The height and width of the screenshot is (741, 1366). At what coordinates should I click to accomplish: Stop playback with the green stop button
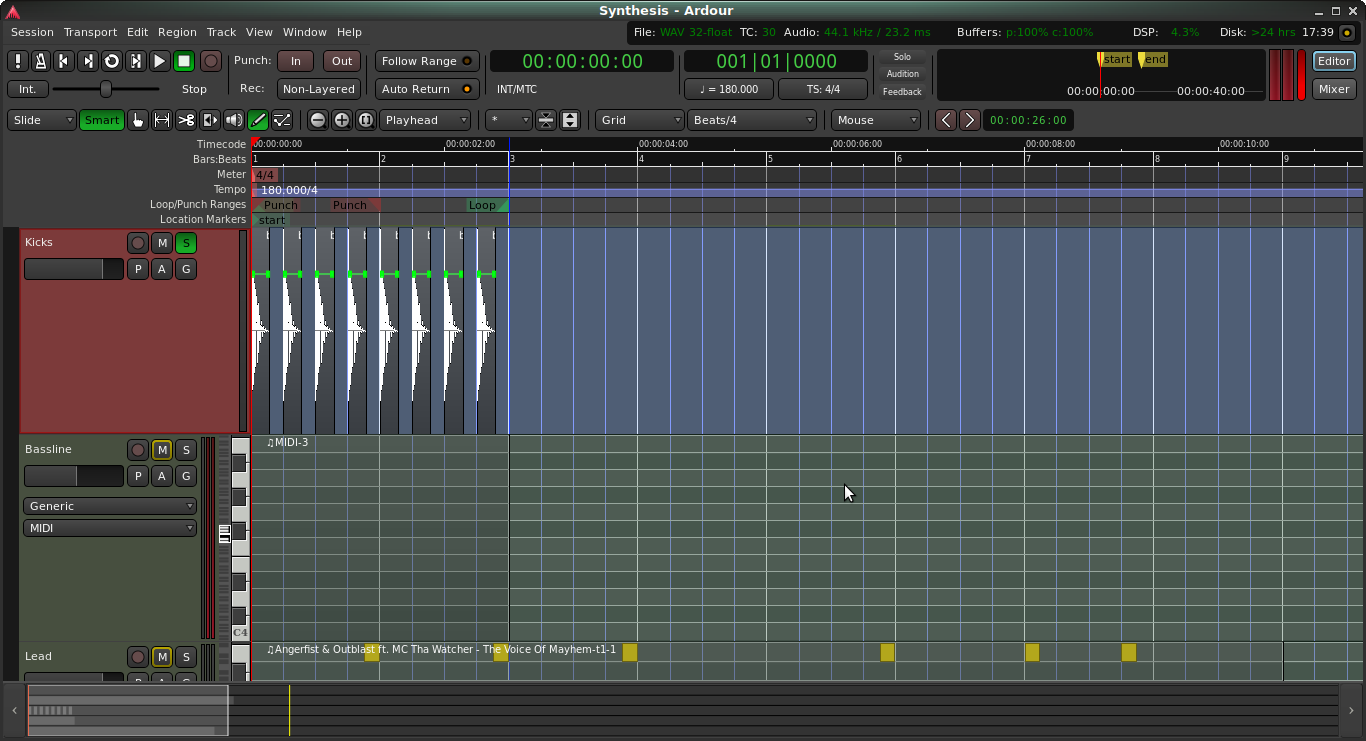pyautogui.click(x=184, y=61)
